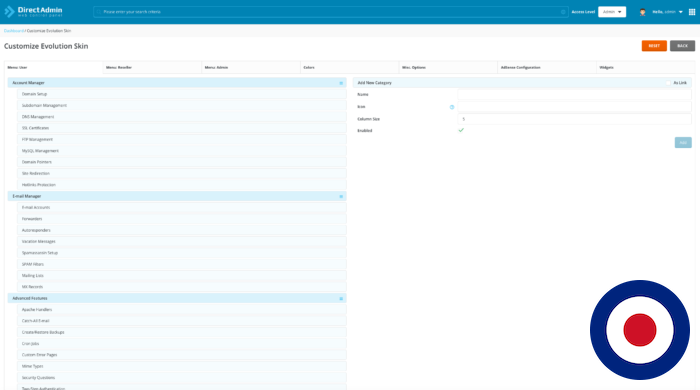
Task: Click the Icon input field
Action: (574, 107)
